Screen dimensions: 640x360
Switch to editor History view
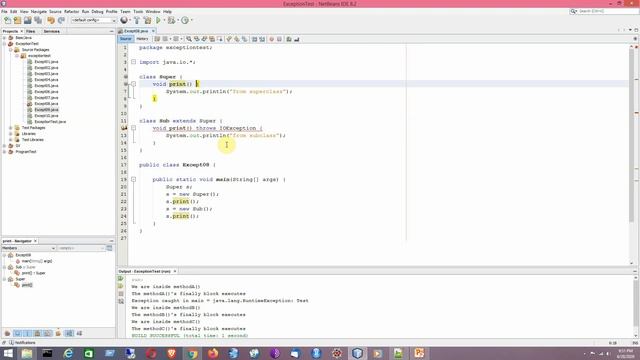point(142,39)
